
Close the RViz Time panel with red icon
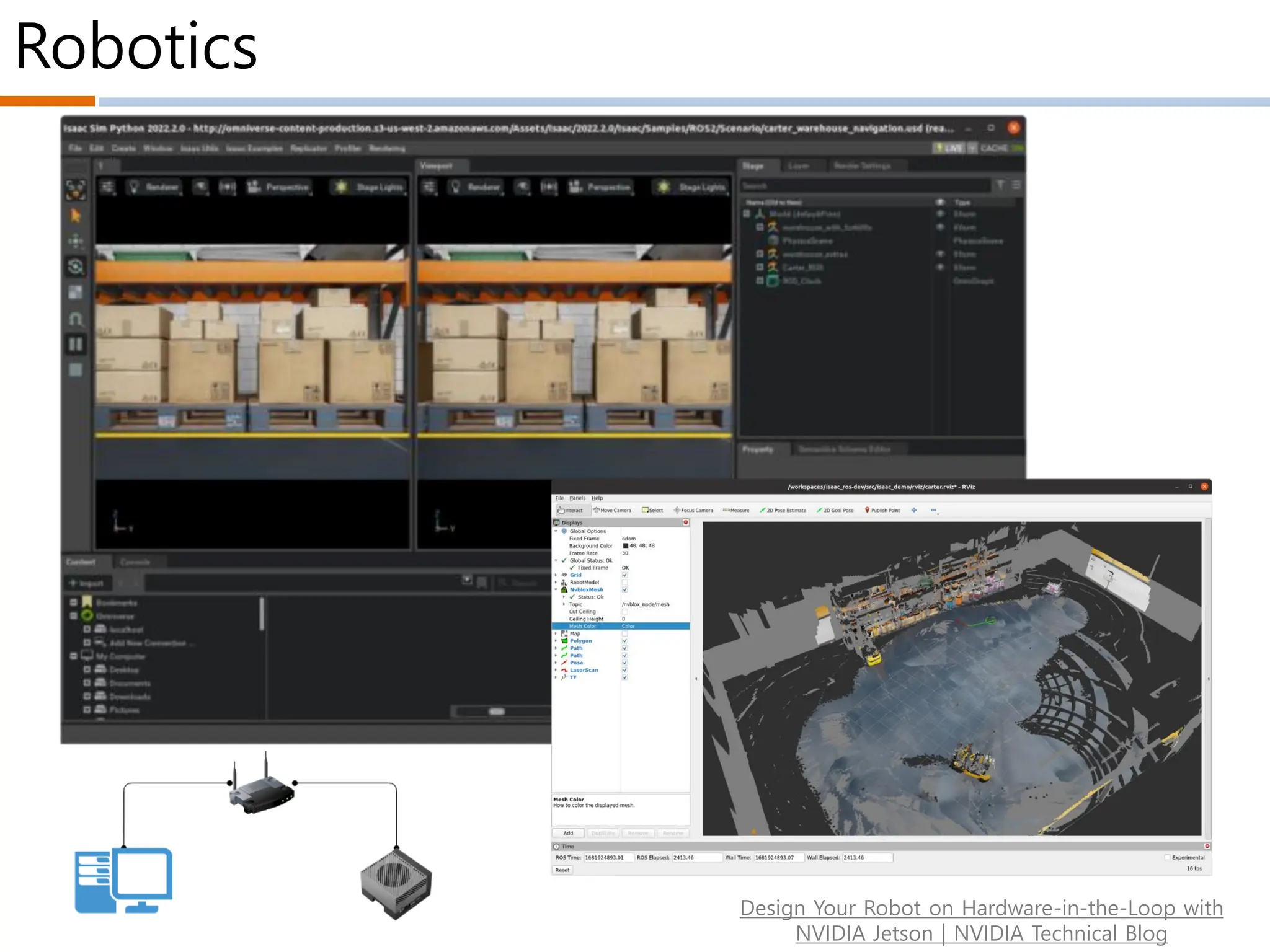pyautogui.click(x=1207, y=846)
